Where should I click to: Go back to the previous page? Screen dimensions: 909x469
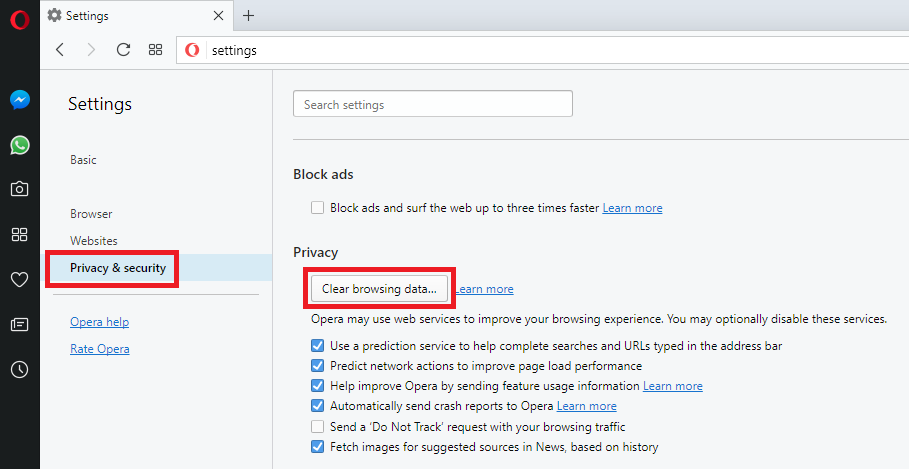coord(60,50)
